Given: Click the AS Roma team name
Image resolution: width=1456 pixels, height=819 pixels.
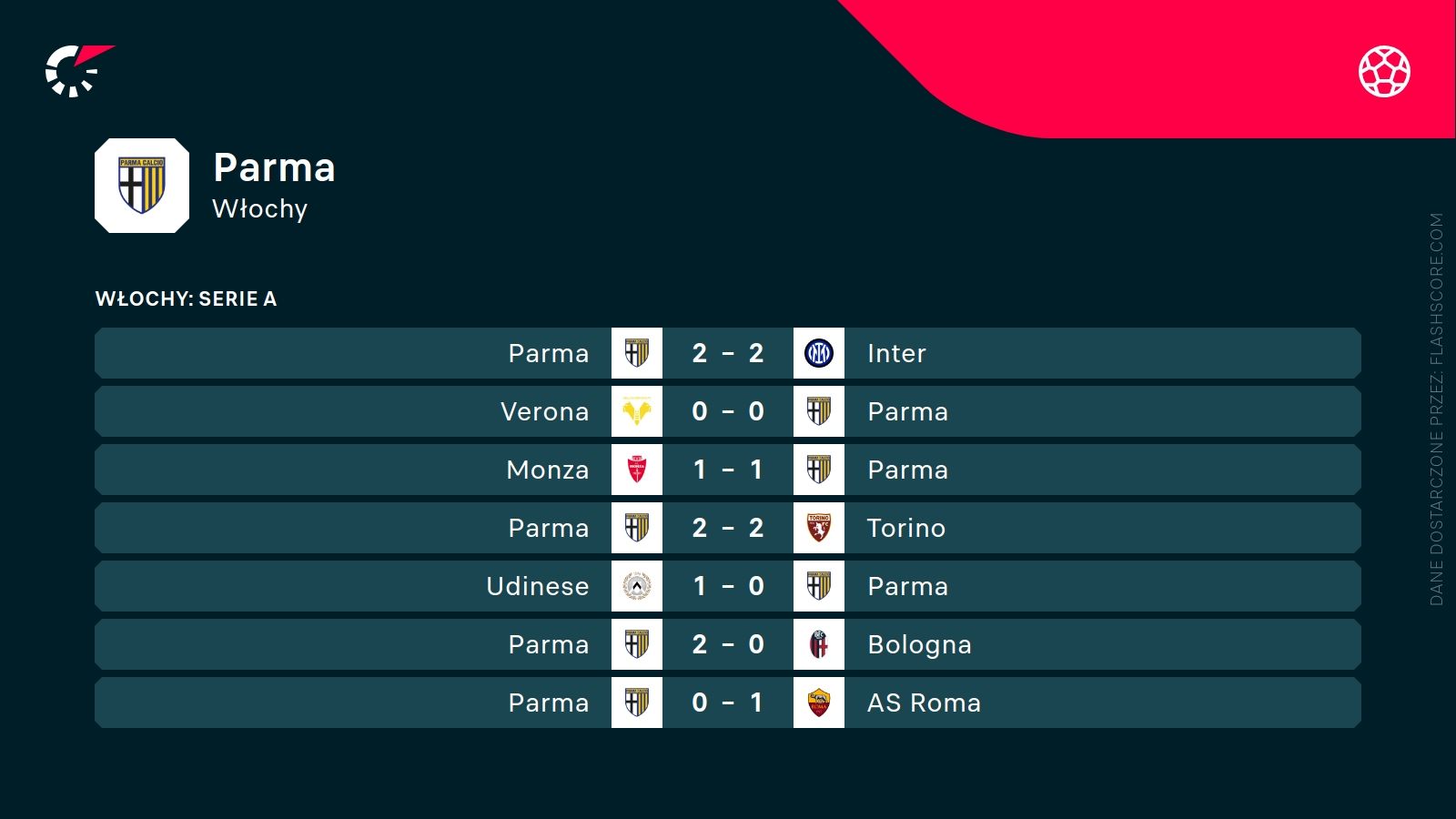Looking at the screenshot, I should click(924, 703).
